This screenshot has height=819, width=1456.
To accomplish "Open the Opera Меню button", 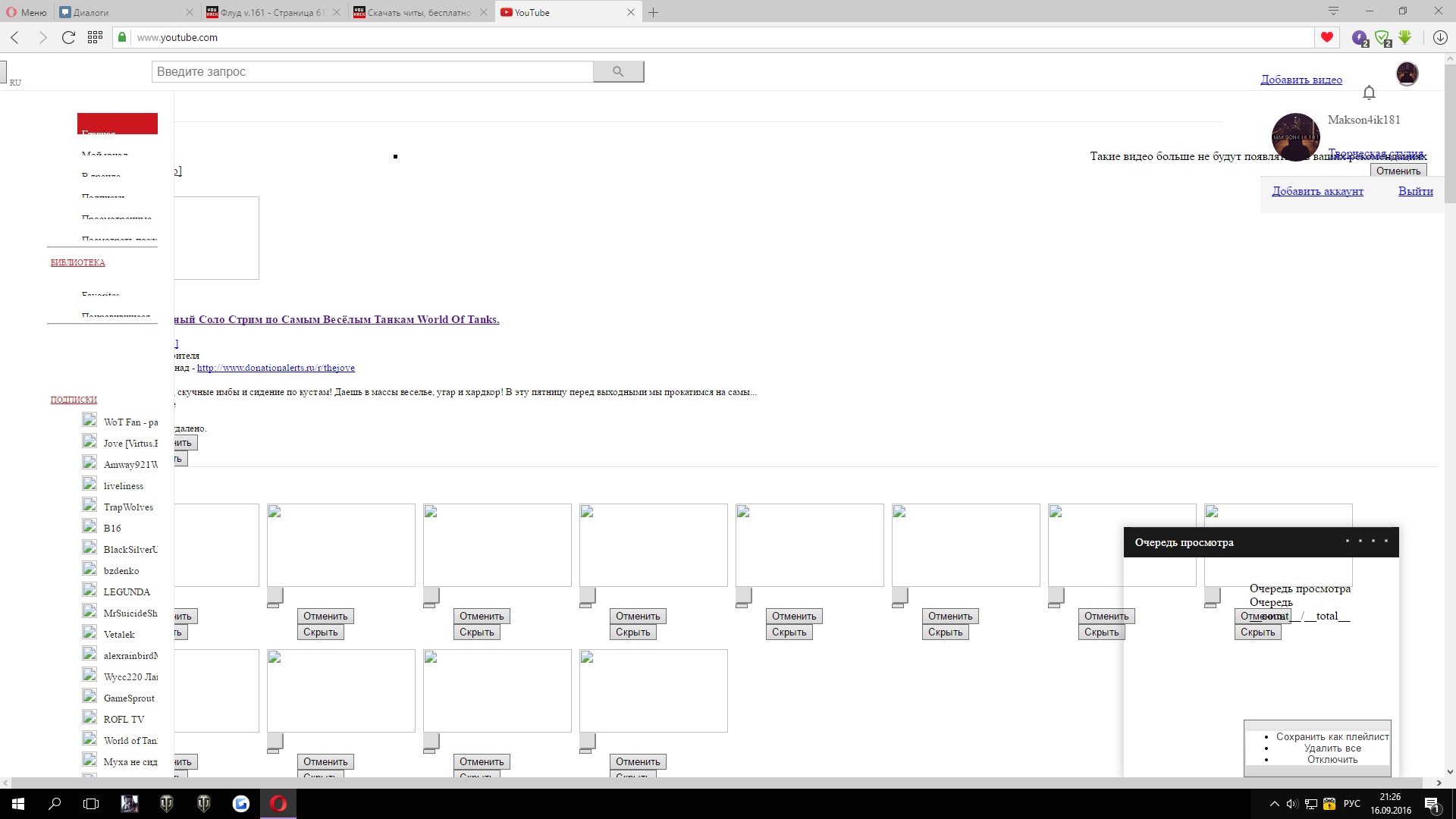I will pos(27,12).
